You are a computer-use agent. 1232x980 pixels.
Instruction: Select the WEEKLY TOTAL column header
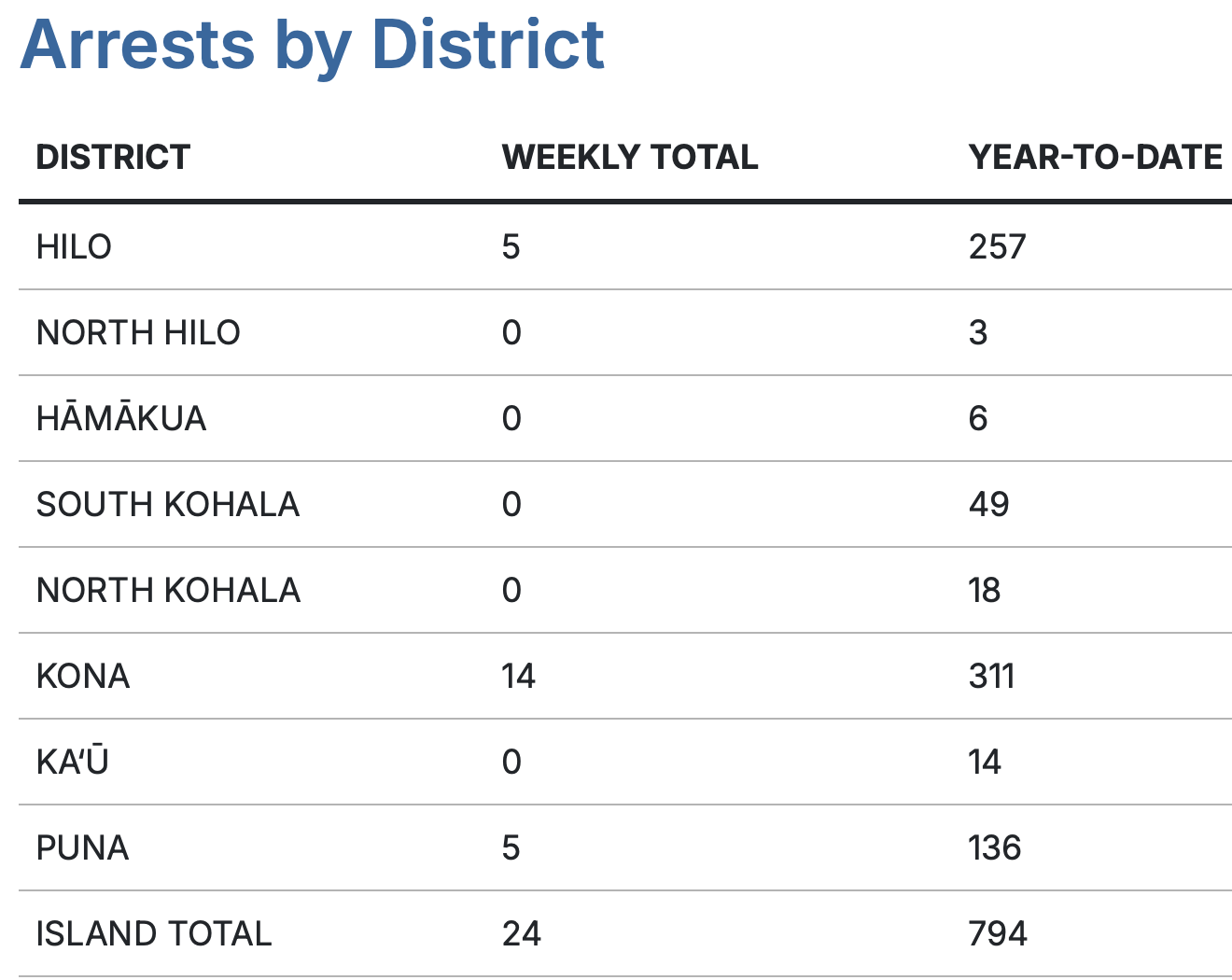pyautogui.click(x=630, y=158)
